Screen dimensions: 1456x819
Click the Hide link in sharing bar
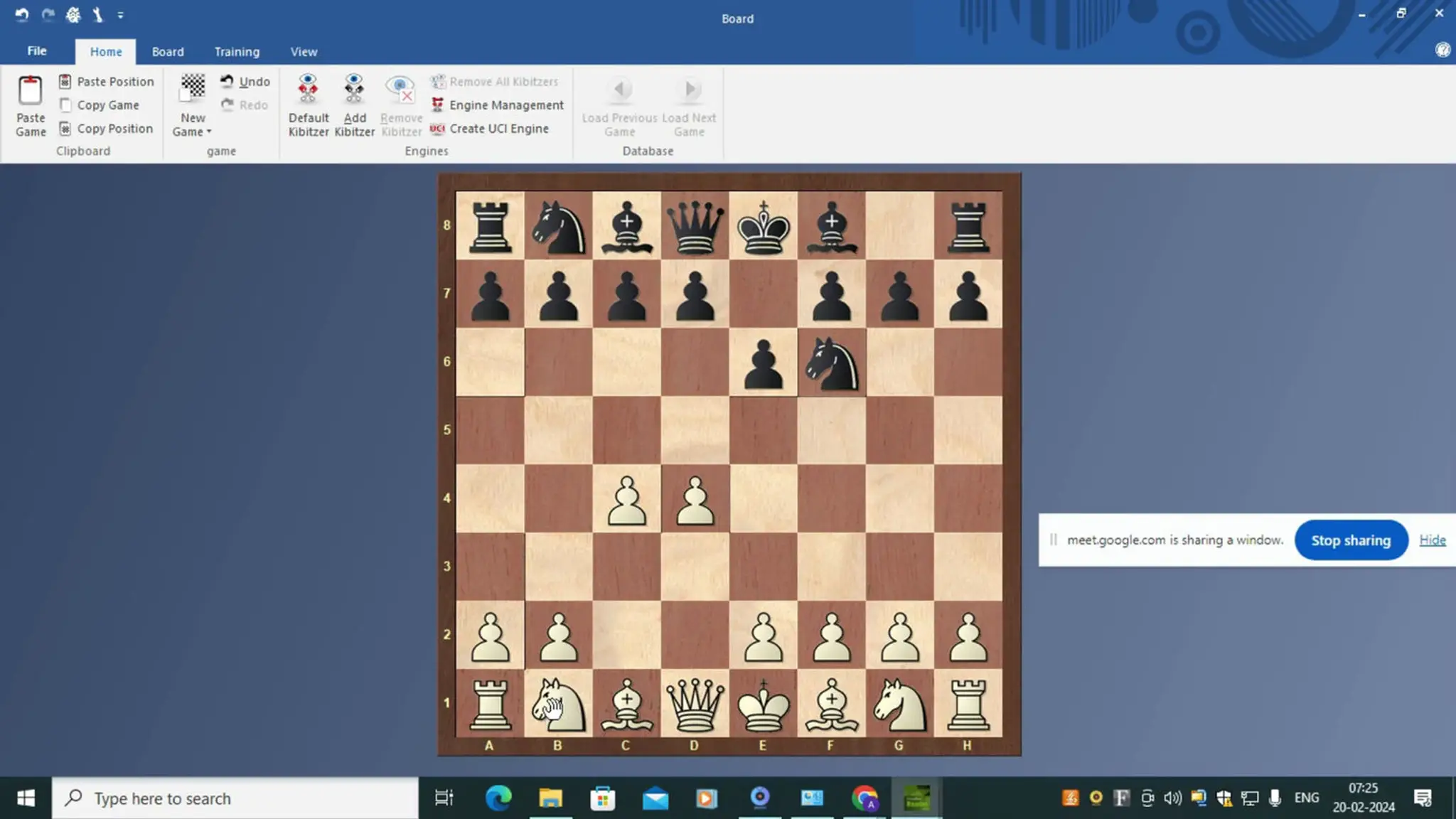[x=1432, y=540]
